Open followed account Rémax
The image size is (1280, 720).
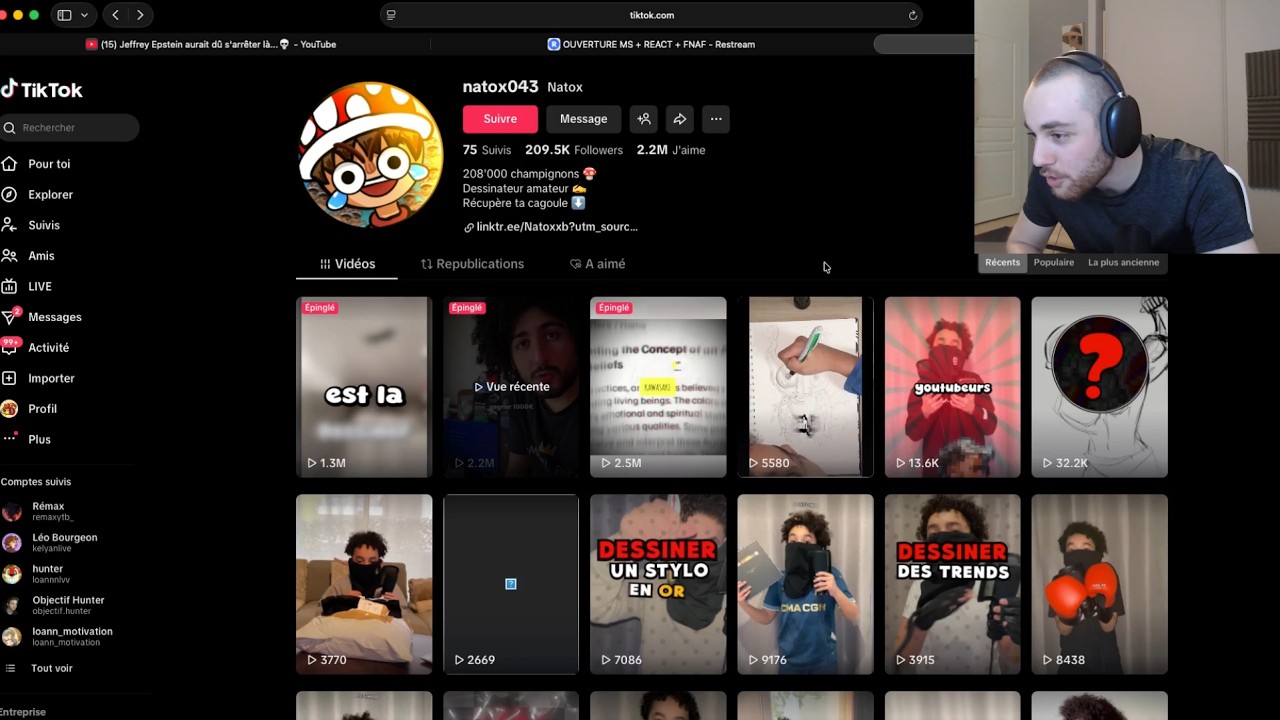[x=48, y=511]
